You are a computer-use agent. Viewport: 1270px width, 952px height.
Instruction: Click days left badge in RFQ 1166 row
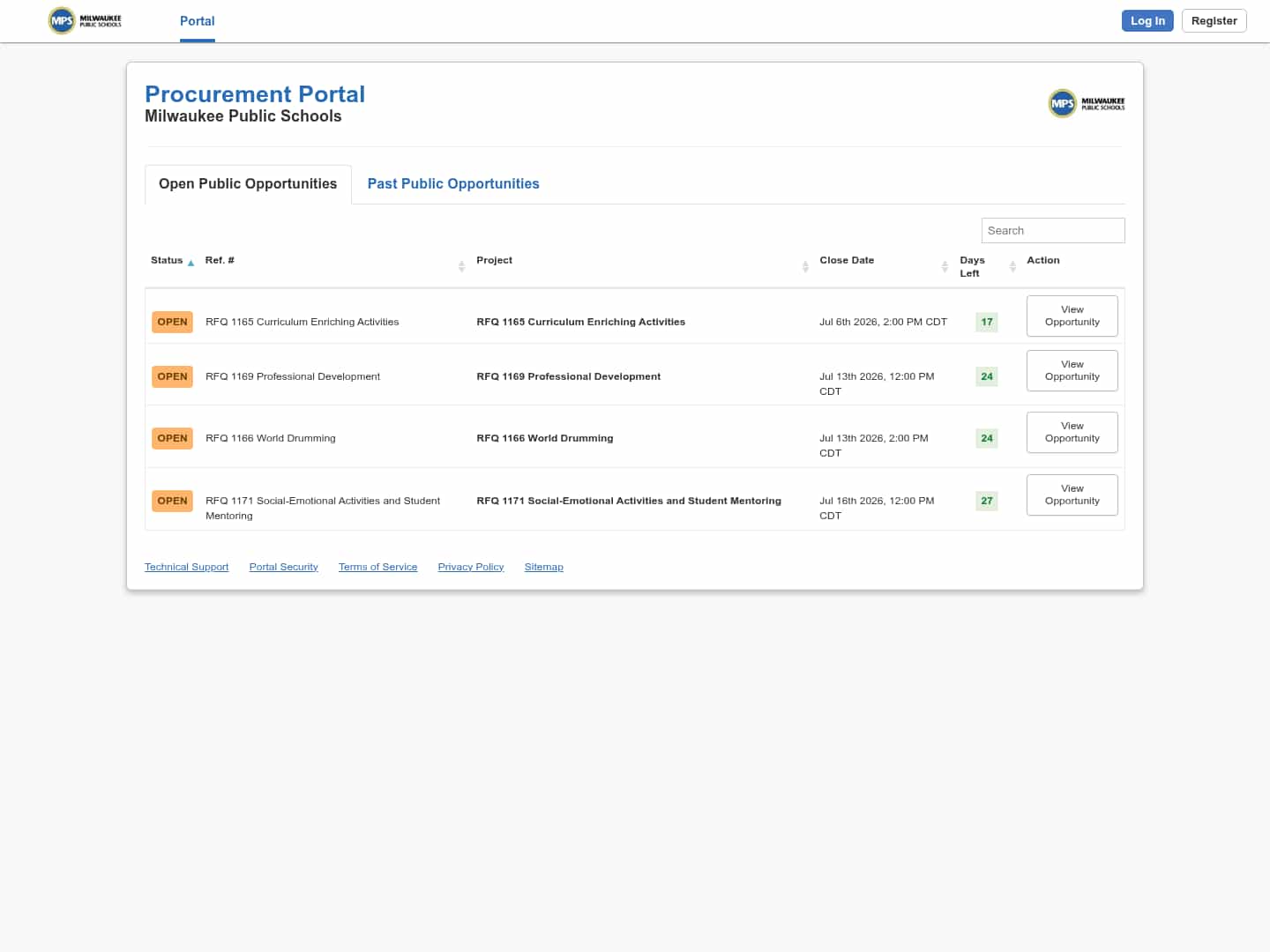pyautogui.click(x=987, y=438)
